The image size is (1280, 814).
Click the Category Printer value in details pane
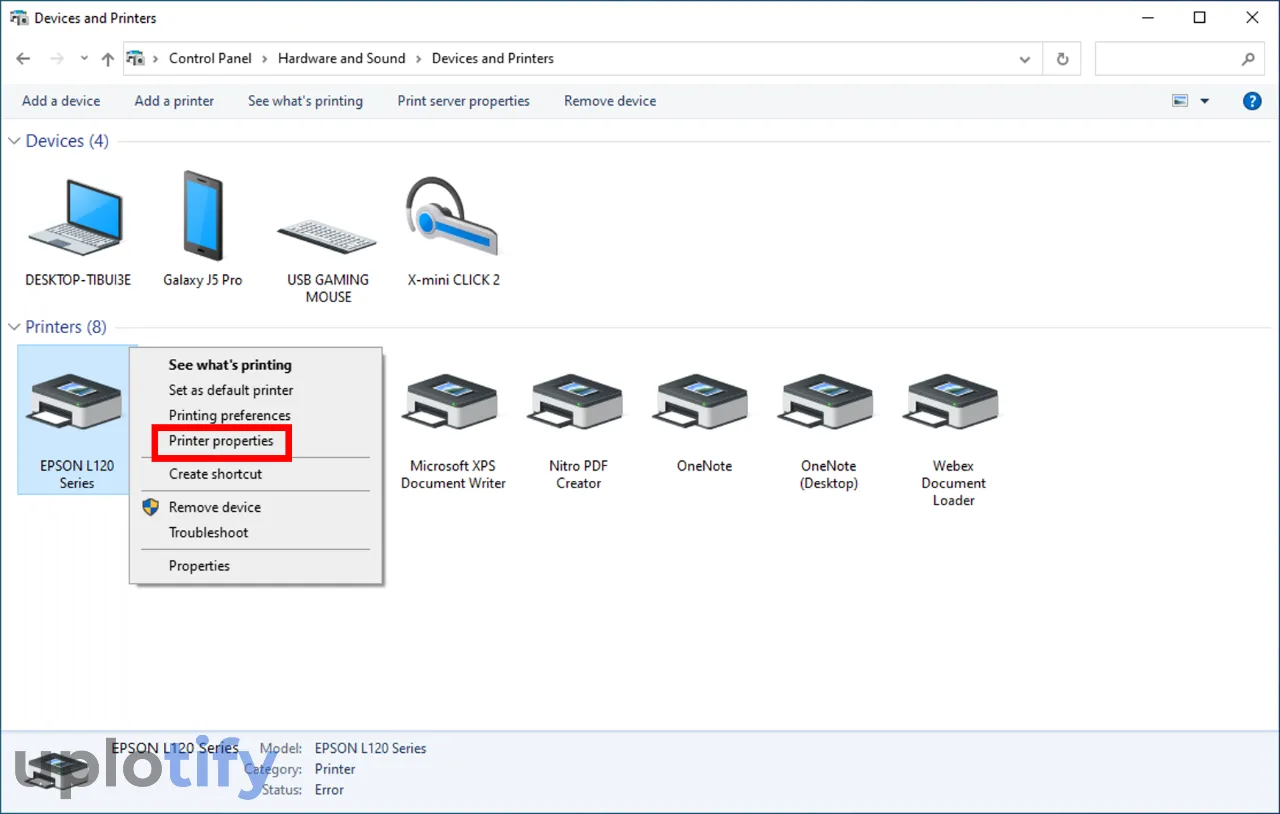coord(335,769)
